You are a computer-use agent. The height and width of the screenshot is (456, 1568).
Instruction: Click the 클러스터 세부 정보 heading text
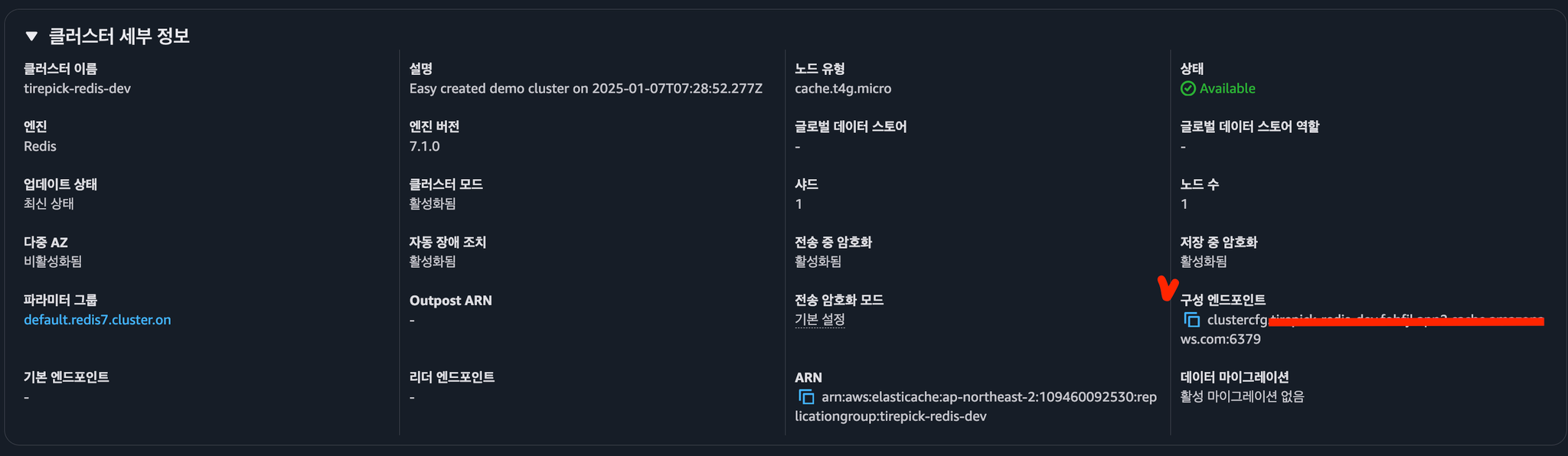119,36
